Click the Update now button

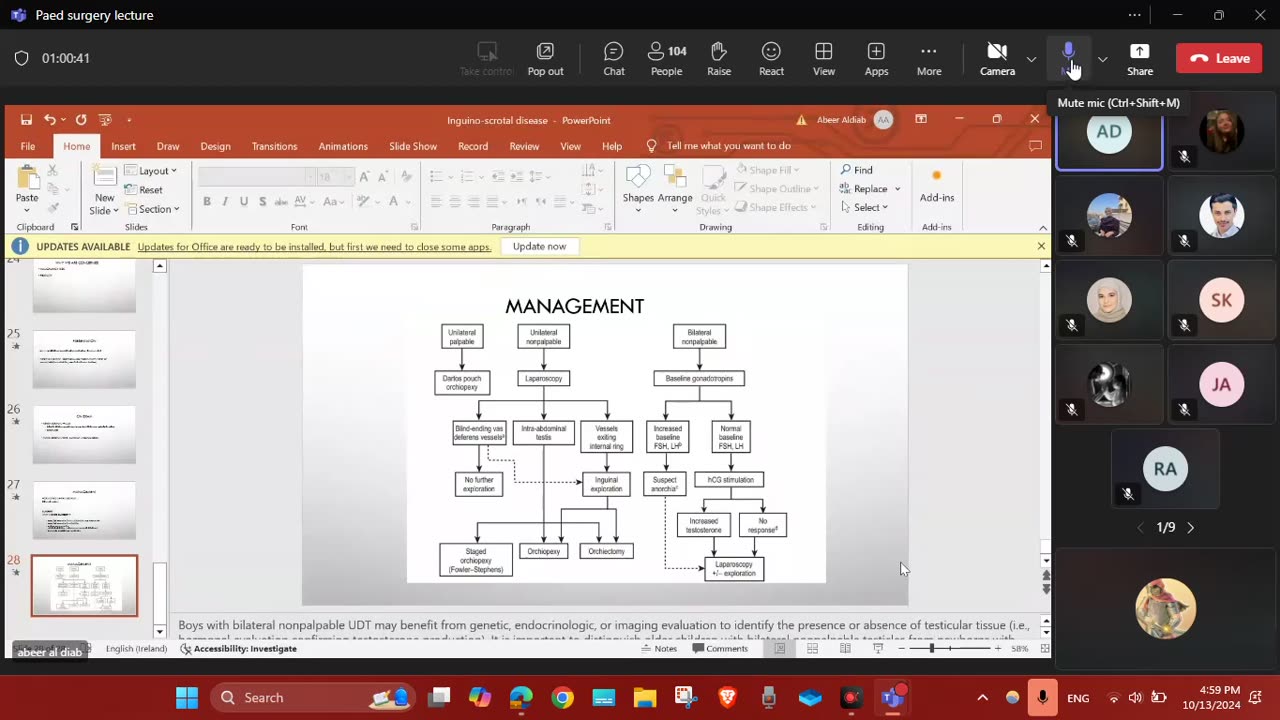pyautogui.click(x=539, y=246)
